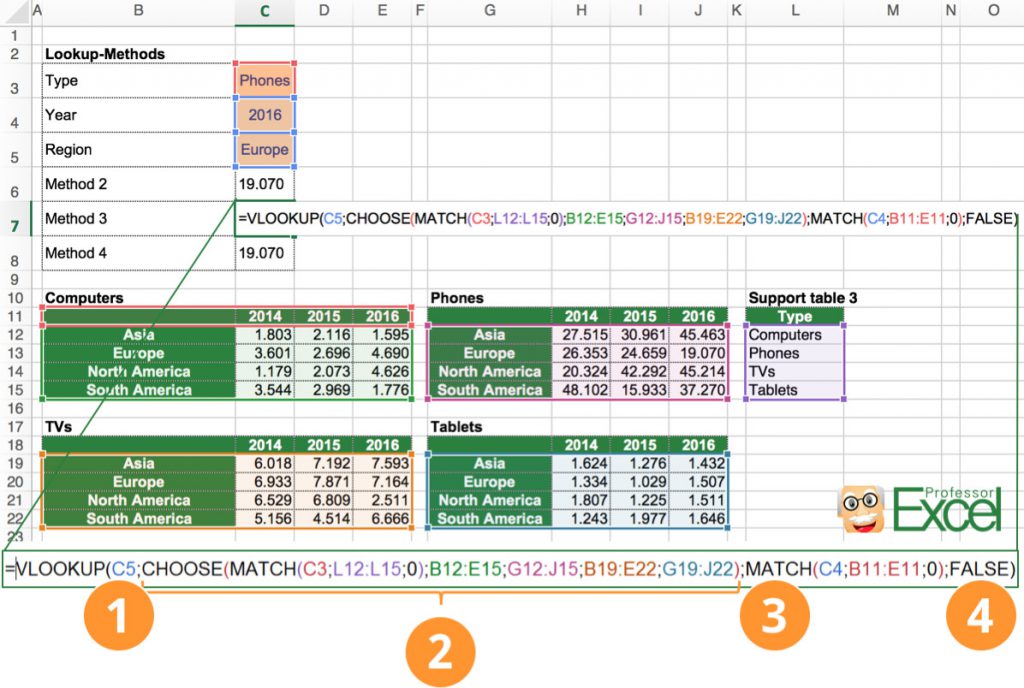This screenshot has height=688, width=1024.
Task: Click the 'Year' label cell
Action: click(138, 115)
